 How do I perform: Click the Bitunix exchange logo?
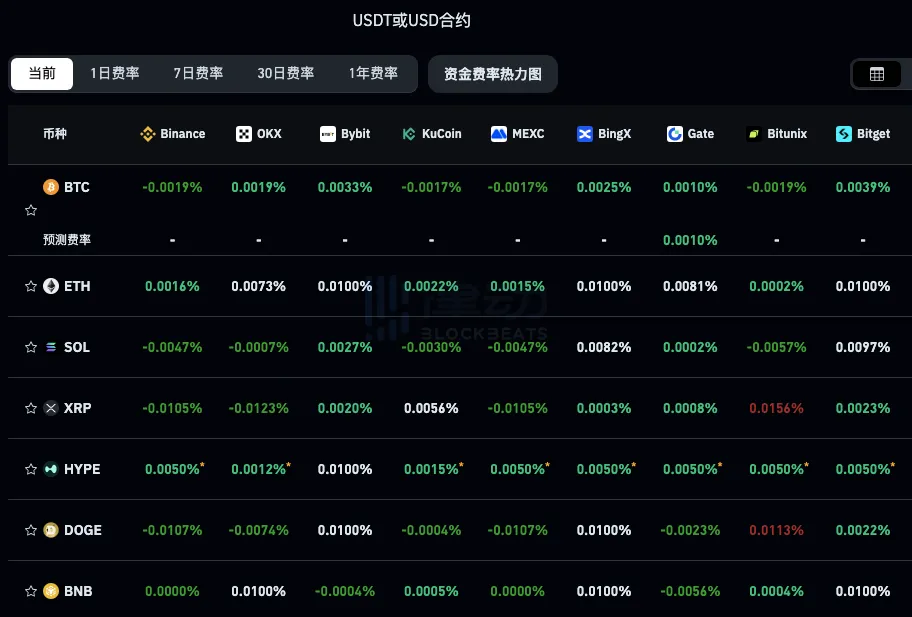click(x=754, y=134)
